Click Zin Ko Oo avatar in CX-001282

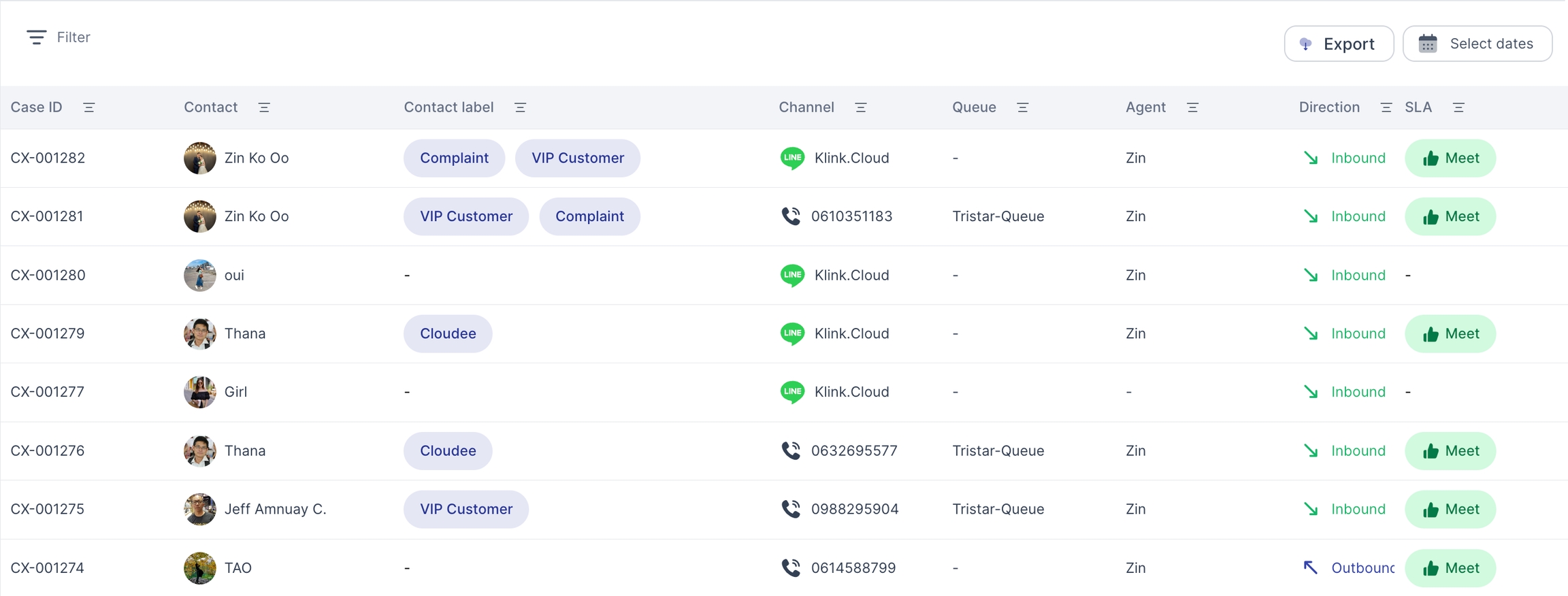(199, 158)
